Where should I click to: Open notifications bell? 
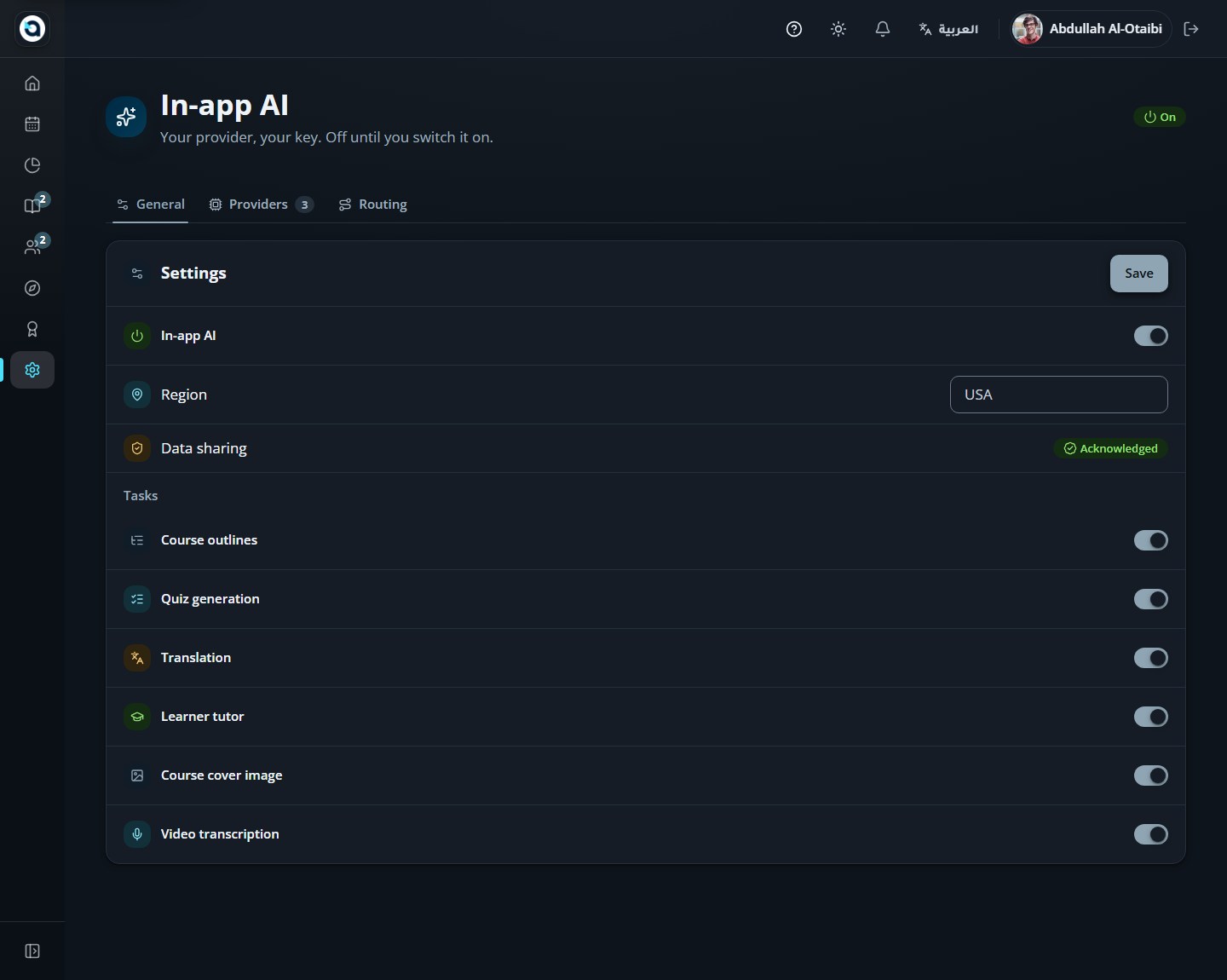883,29
